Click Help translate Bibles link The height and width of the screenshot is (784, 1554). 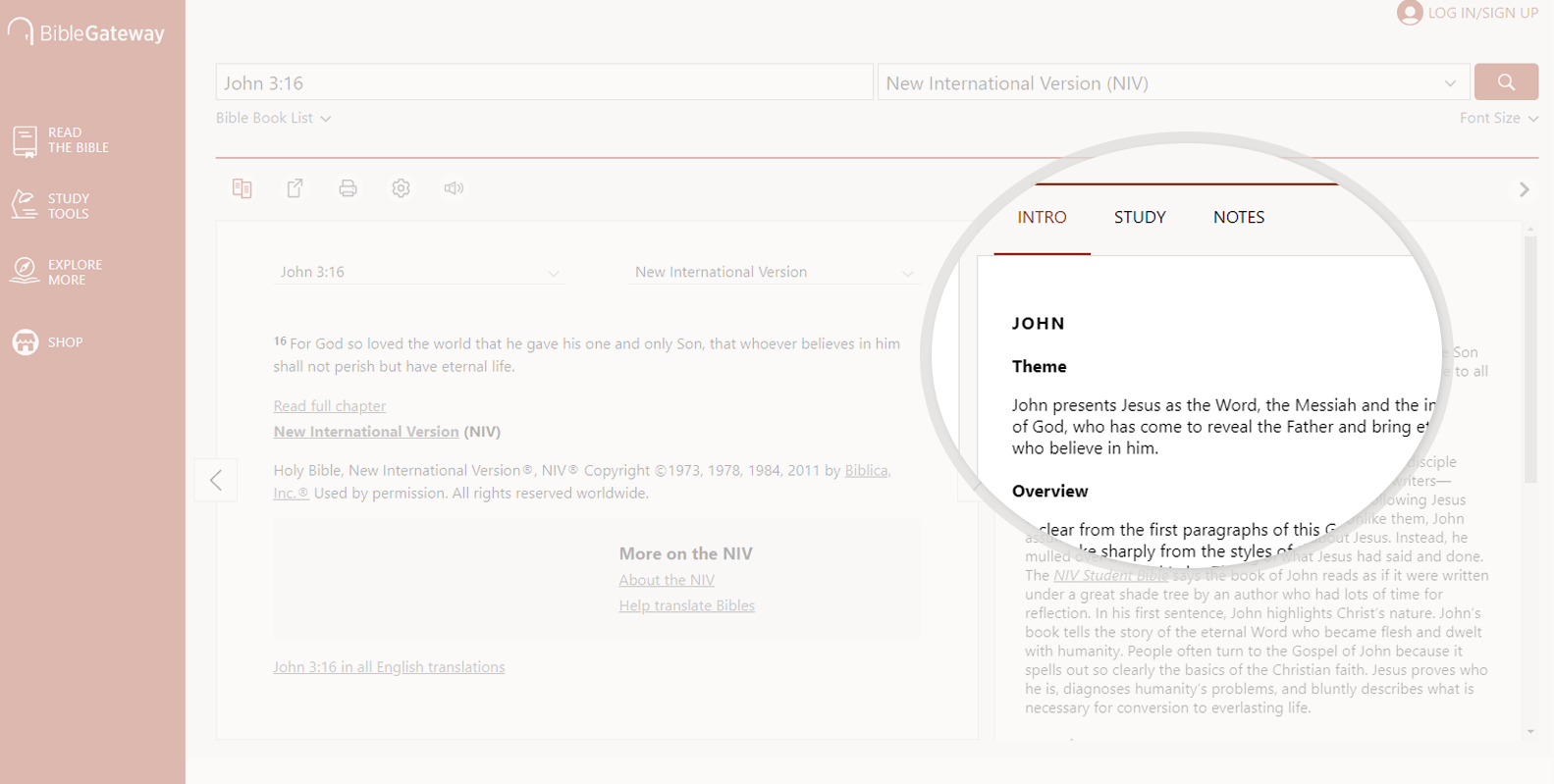coord(686,606)
